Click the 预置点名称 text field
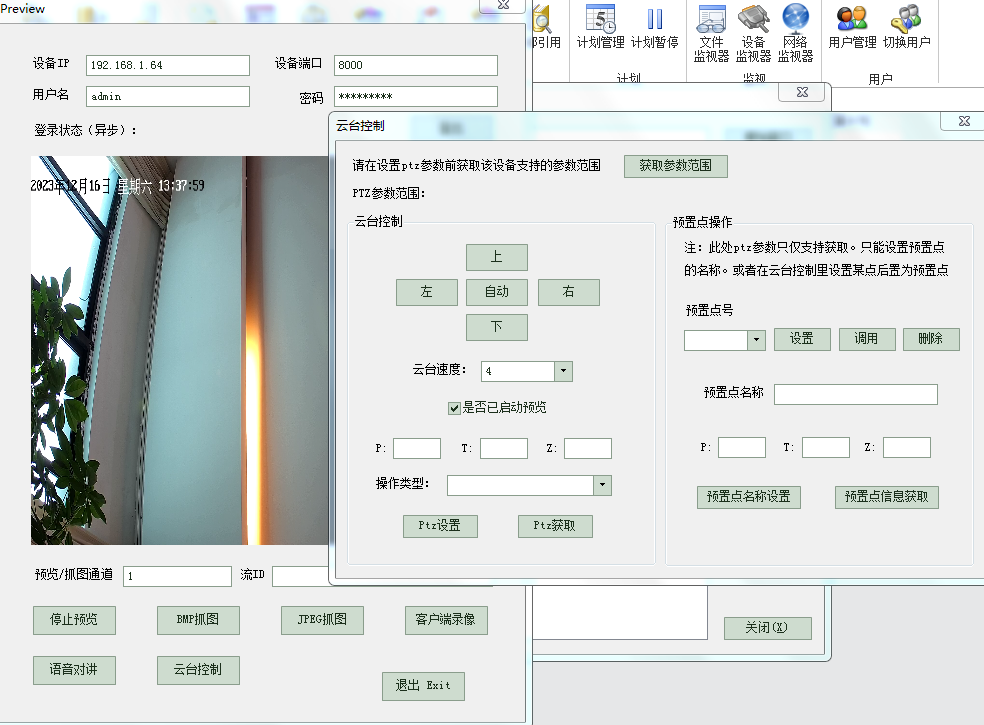This screenshot has width=984, height=725. (x=855, y=394)
